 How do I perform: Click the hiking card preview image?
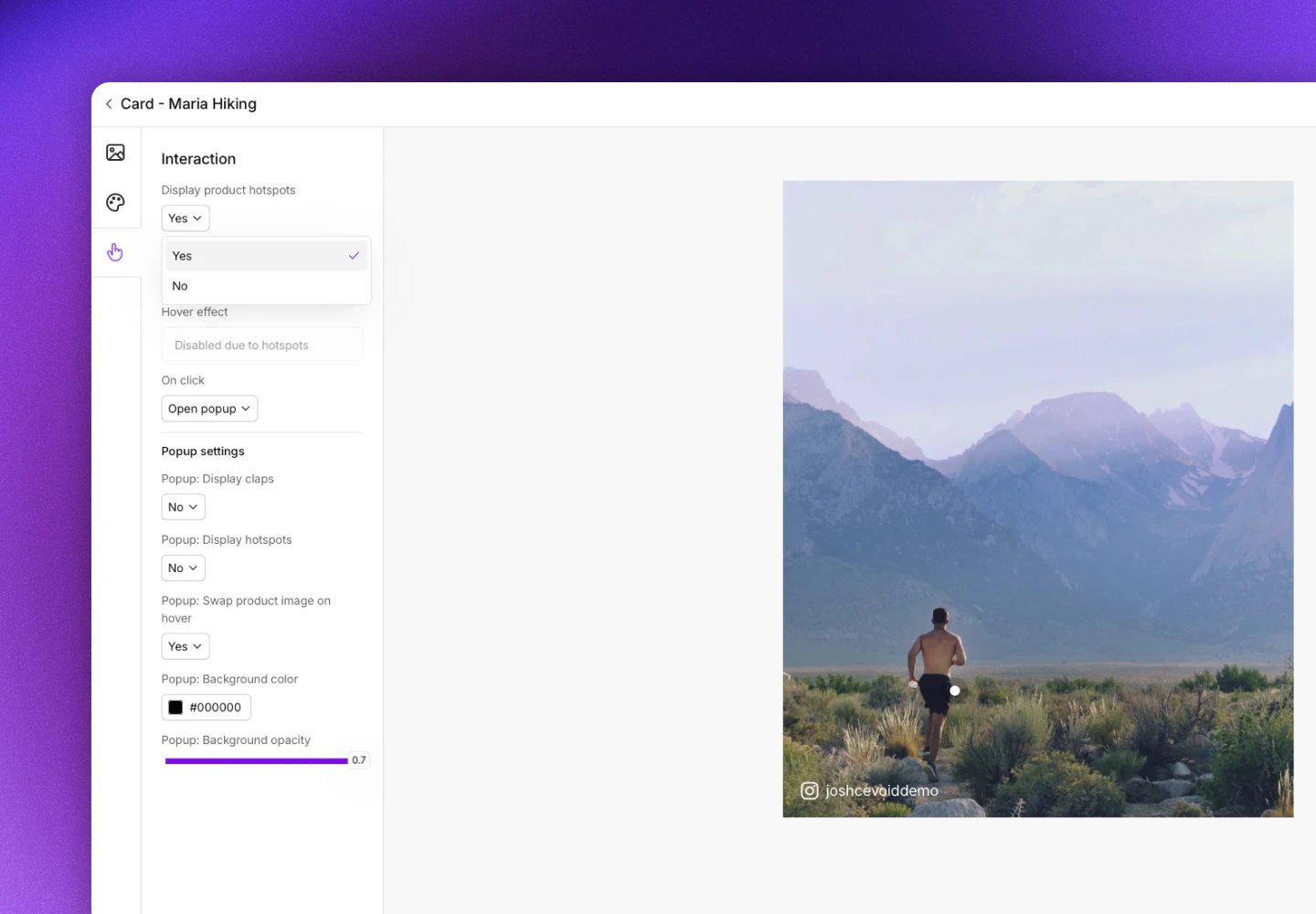coord(1038,499)
